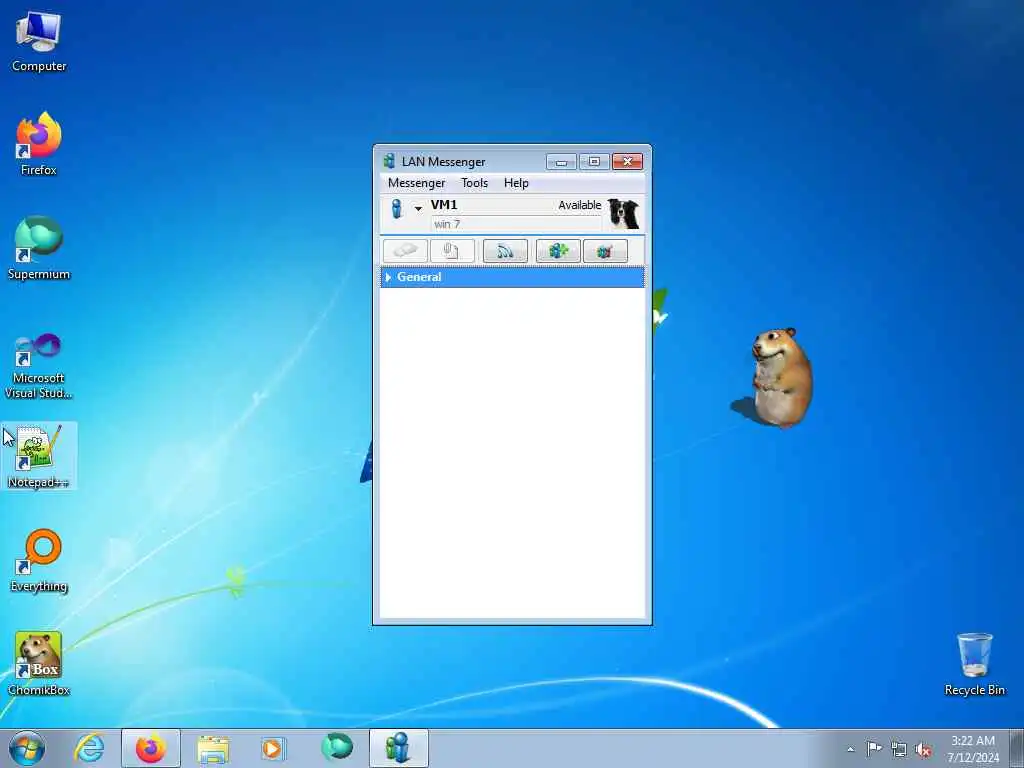Expand the General group arrow

tap(388, 278)
